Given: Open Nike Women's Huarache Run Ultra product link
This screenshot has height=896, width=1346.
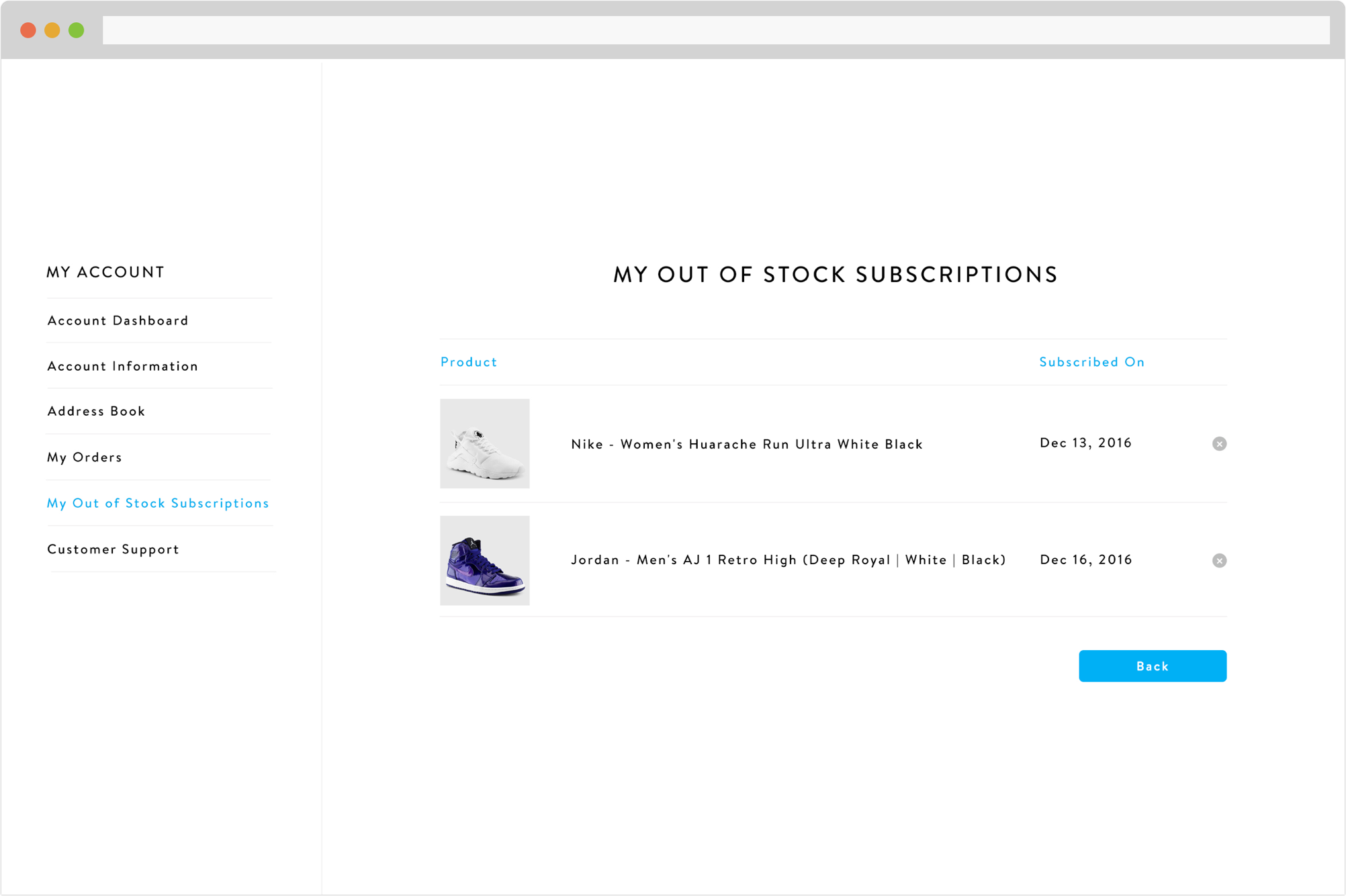Looking at the screenshot, I should click(x=747, y=445).
